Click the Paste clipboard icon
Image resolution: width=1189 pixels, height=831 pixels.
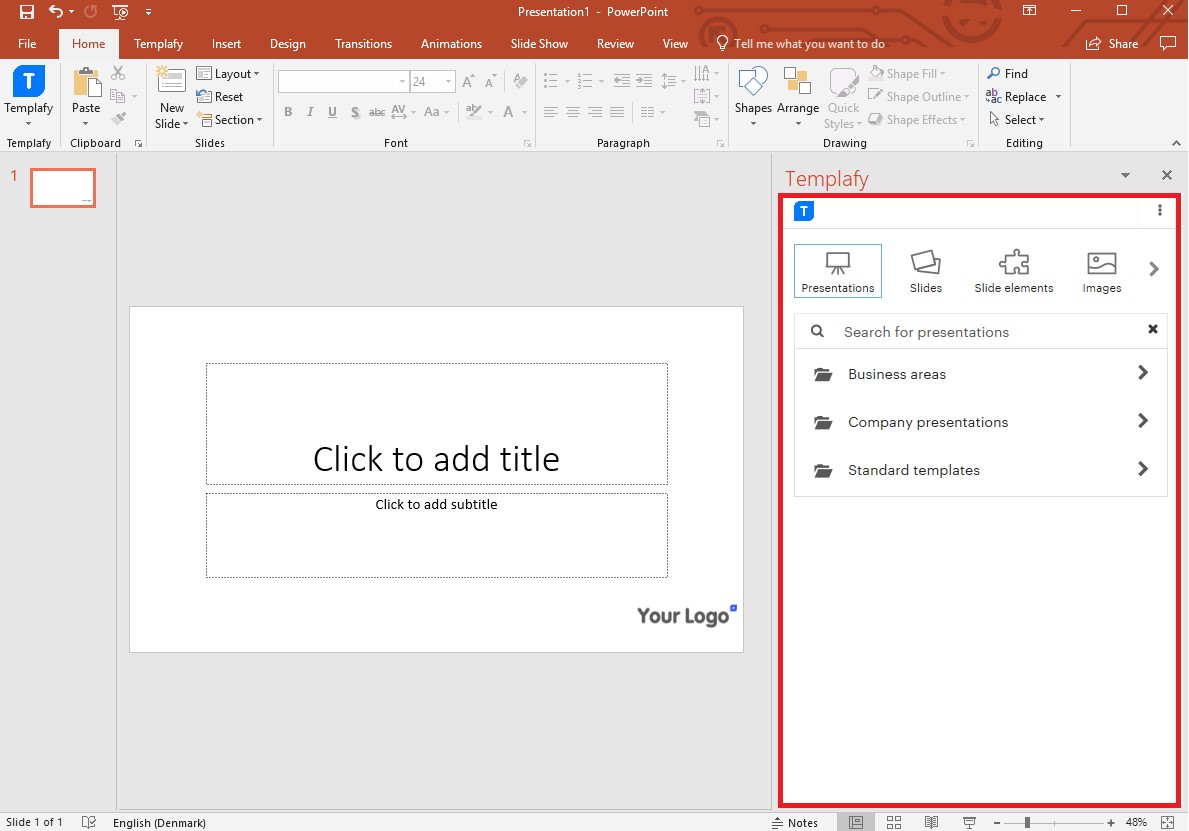86,83
